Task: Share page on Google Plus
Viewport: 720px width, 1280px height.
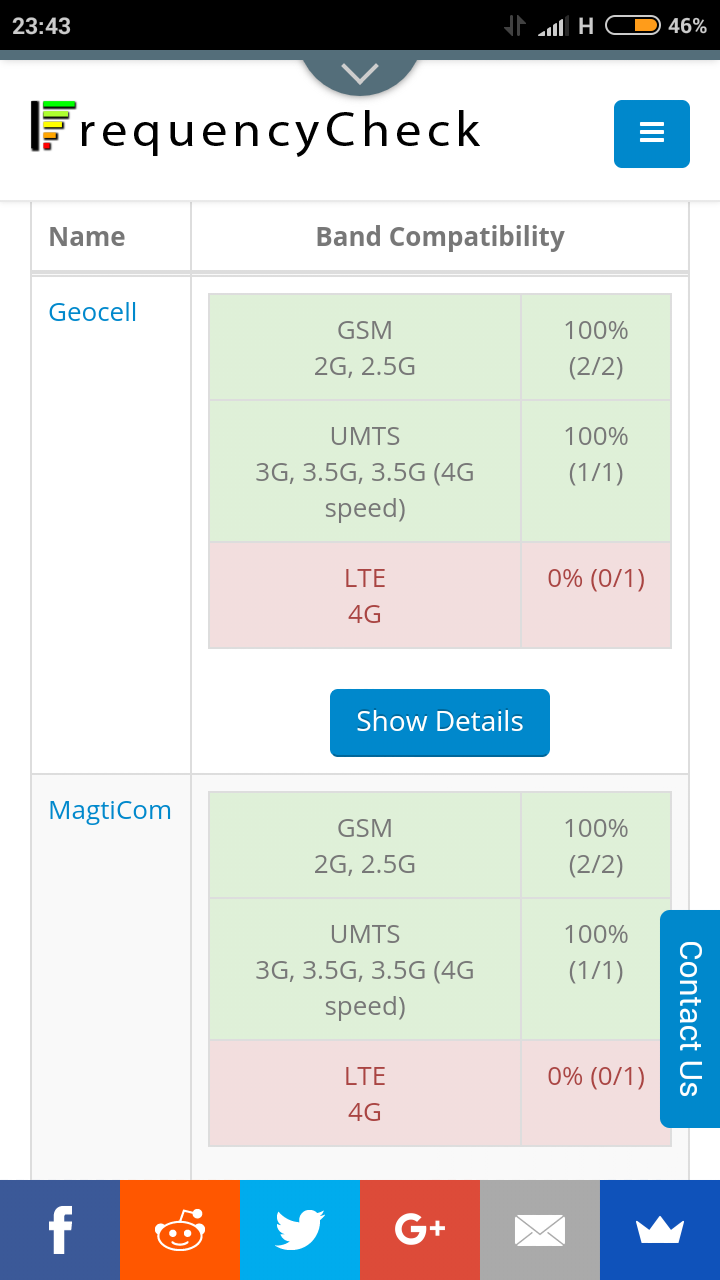Action: pos(420,1229)
